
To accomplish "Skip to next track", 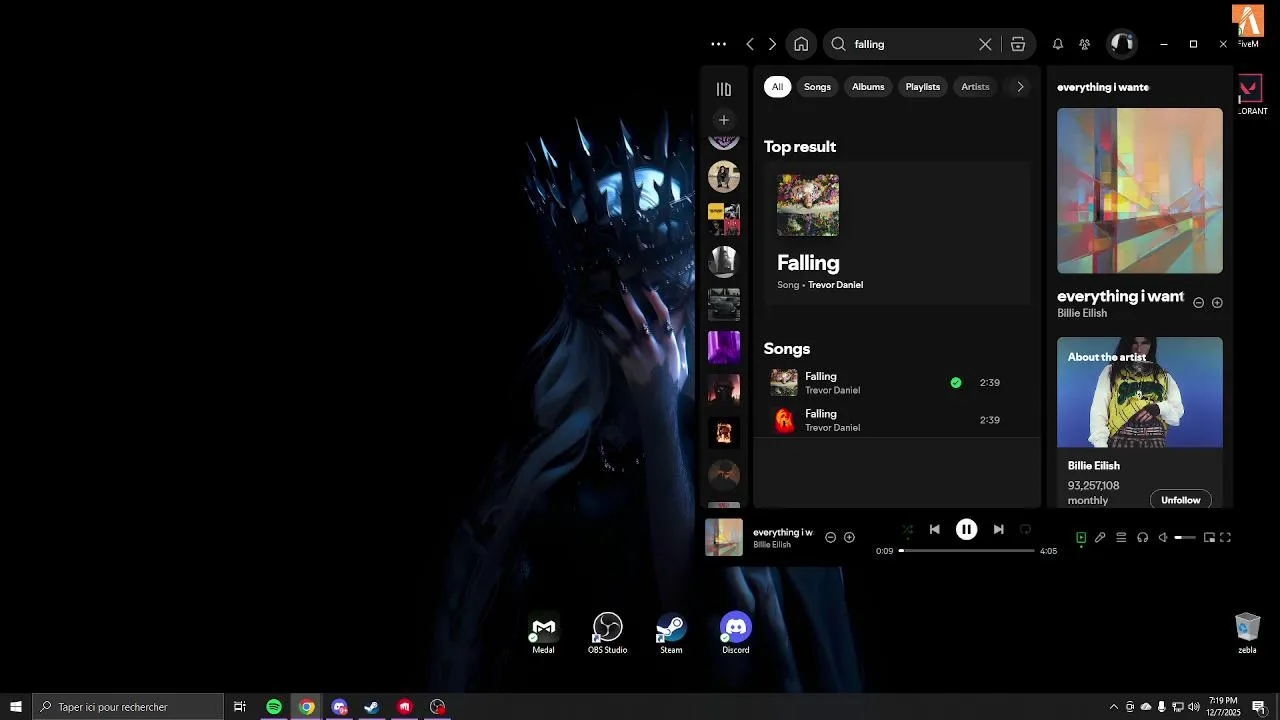I will 998,530.
